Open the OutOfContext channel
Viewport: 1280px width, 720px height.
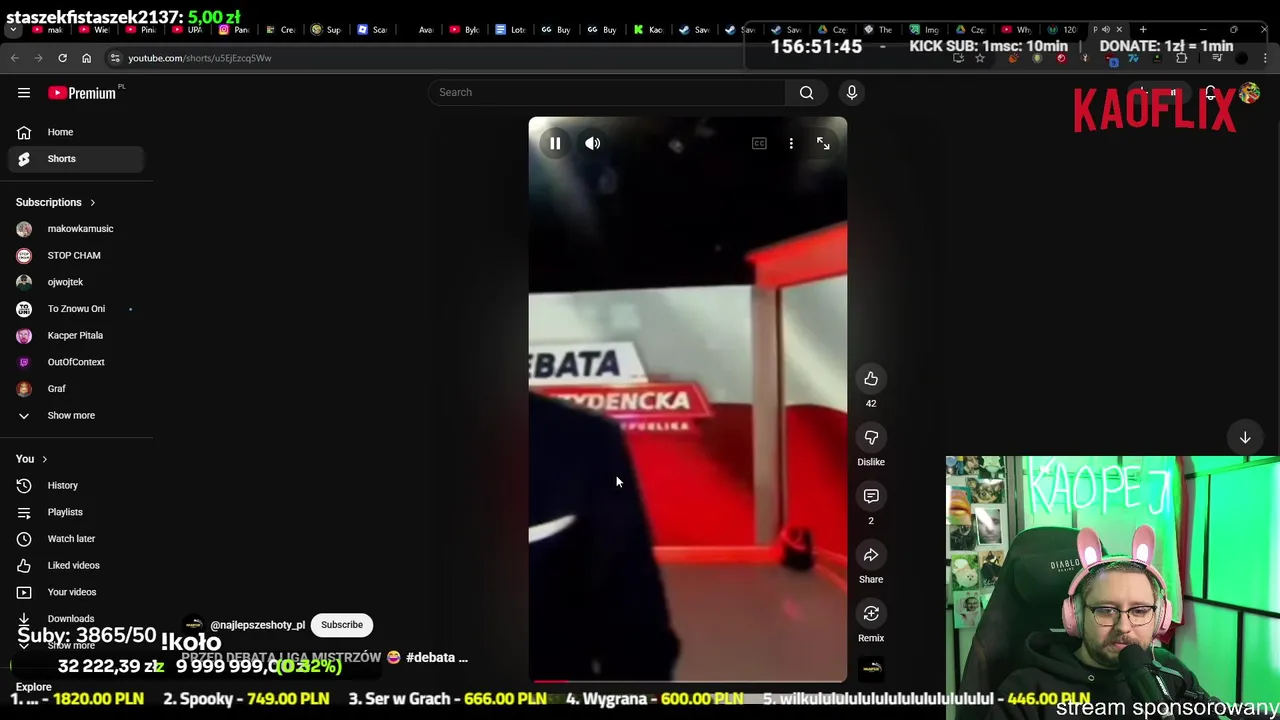[76, 362]
